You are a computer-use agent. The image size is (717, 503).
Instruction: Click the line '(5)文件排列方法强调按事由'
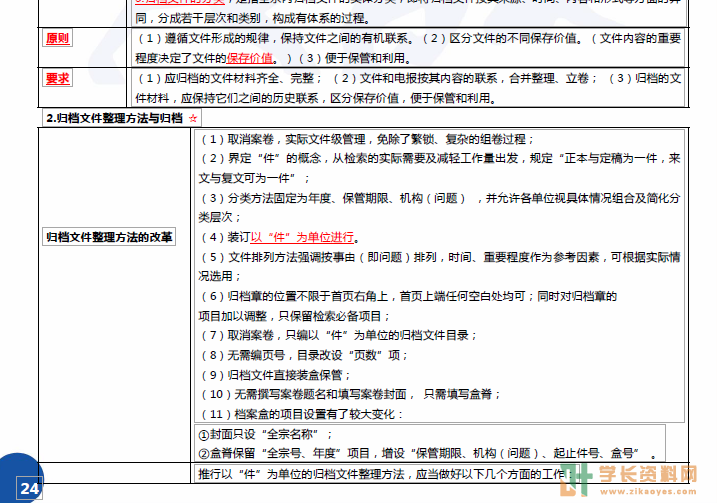coord(440,257)
